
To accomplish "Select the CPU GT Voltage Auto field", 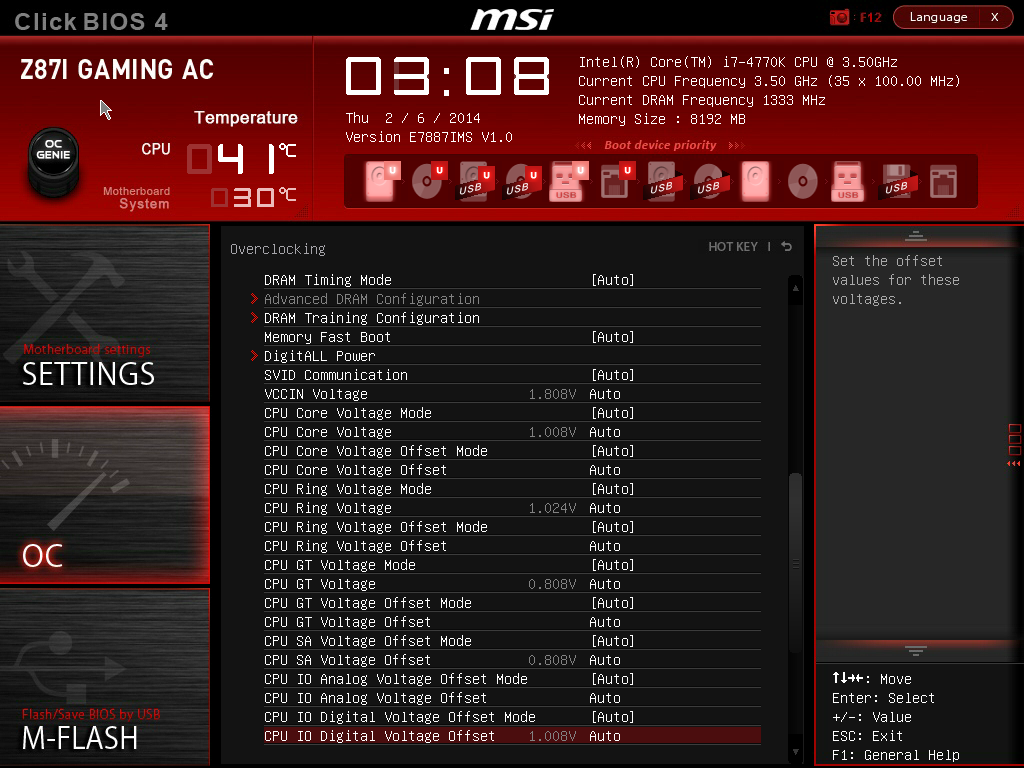I will click(605, 584).
